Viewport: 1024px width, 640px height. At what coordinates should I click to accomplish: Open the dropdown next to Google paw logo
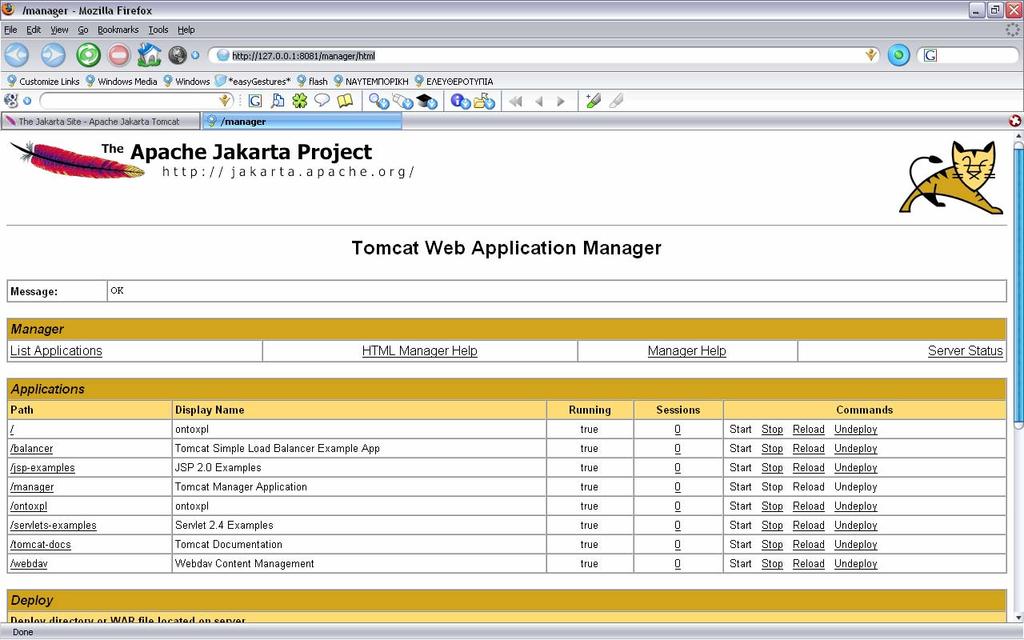[27, 101]
